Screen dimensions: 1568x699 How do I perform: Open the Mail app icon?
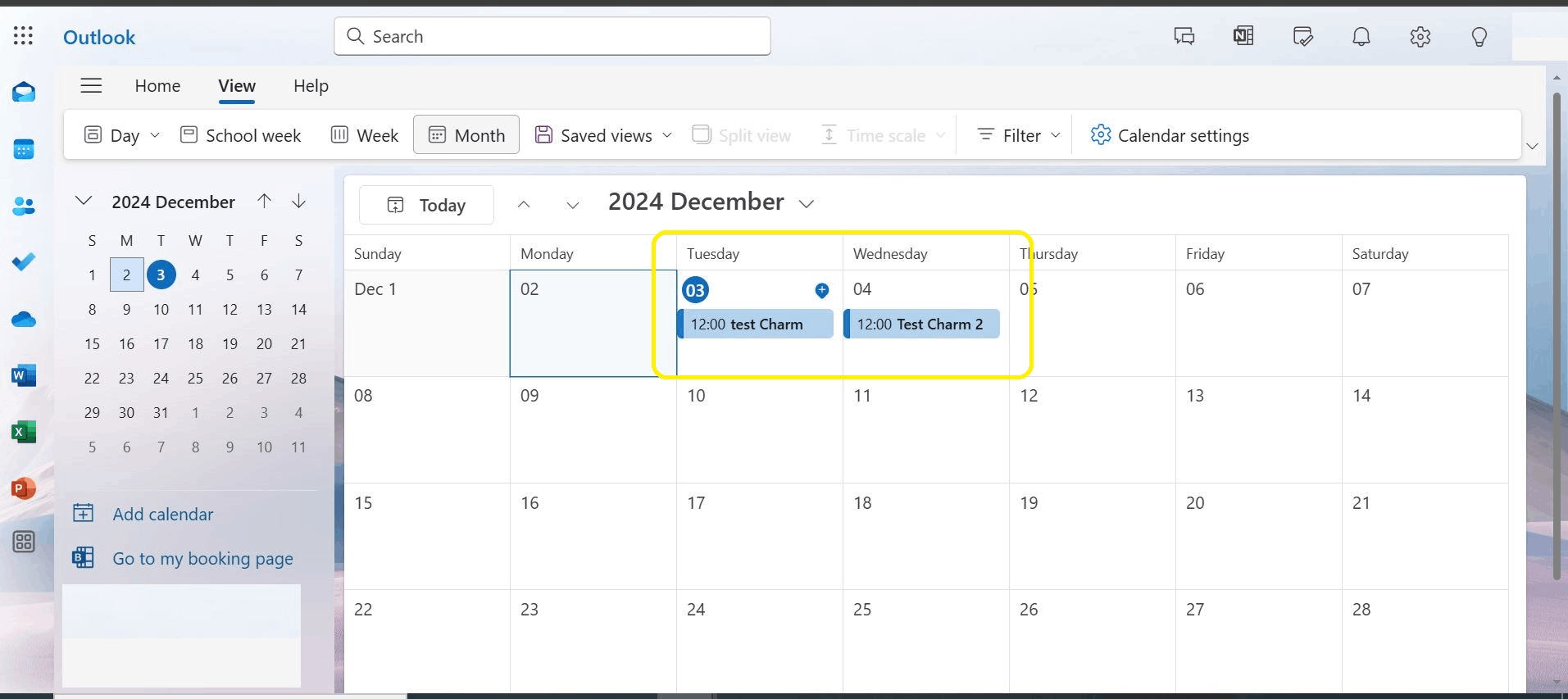pyautogui.click(x=24, y=92)
